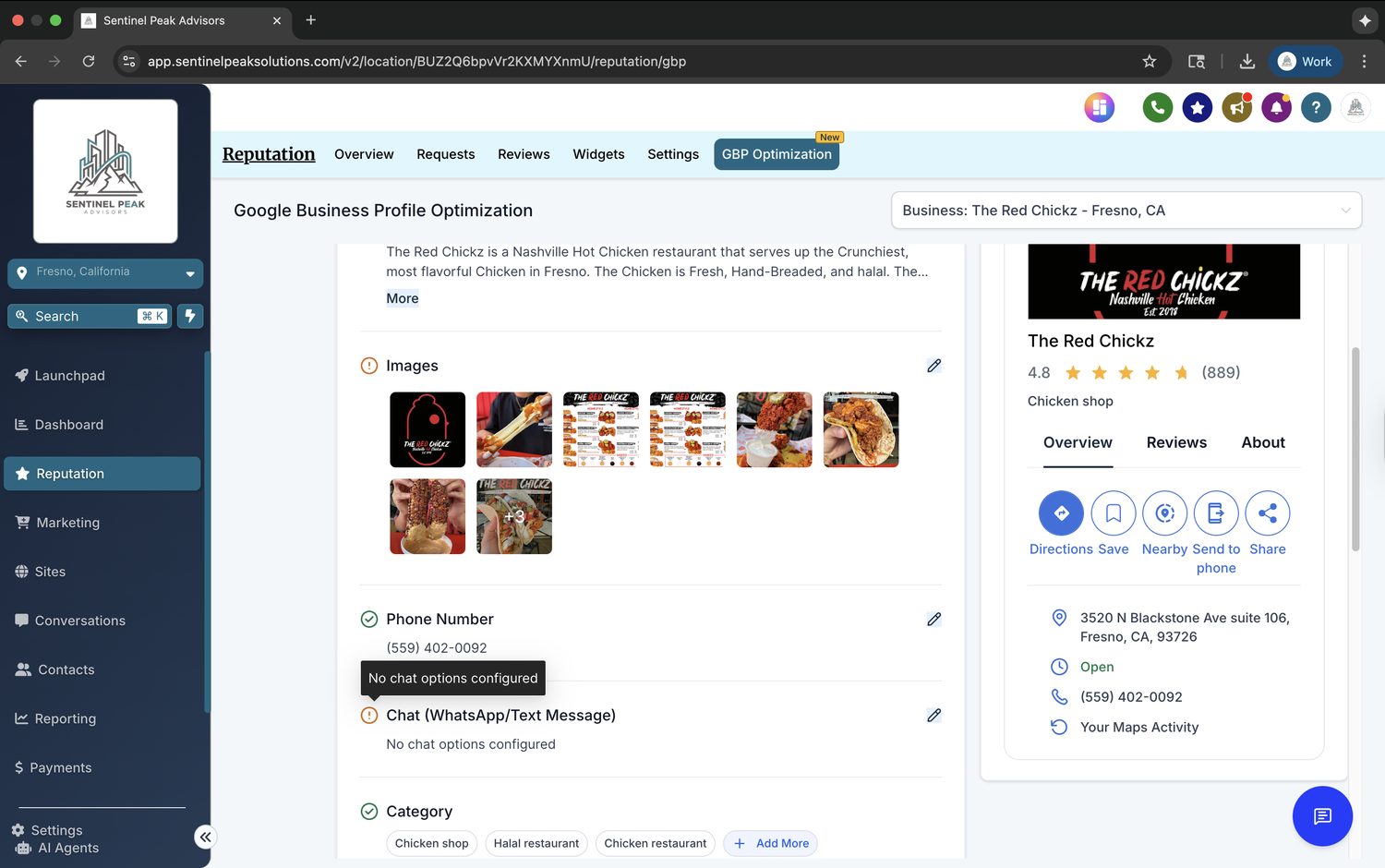Image resolution: width=1385 pixels, height=868 pixels.
Task: Click the Nearby icon in preview
Action: pos(1164,513)
